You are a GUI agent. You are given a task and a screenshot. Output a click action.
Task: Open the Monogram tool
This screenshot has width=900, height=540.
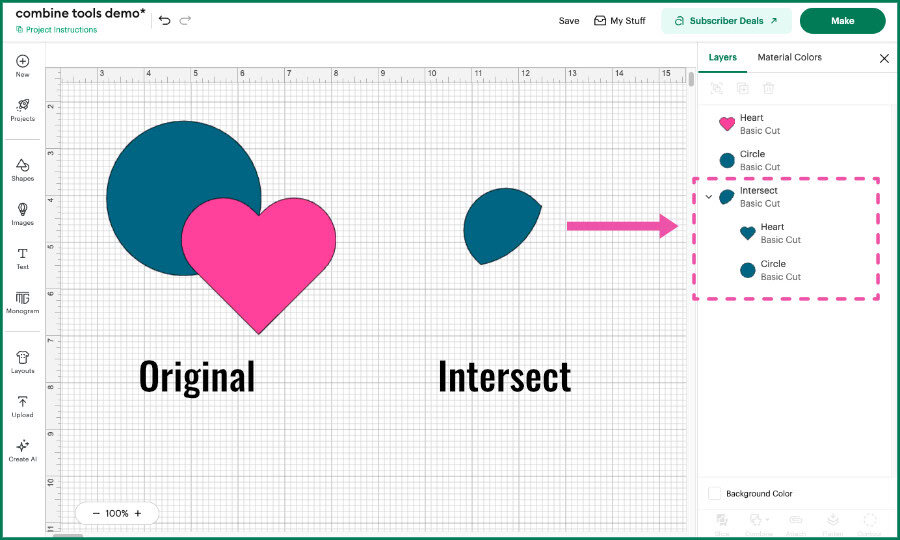pos(22,302)
